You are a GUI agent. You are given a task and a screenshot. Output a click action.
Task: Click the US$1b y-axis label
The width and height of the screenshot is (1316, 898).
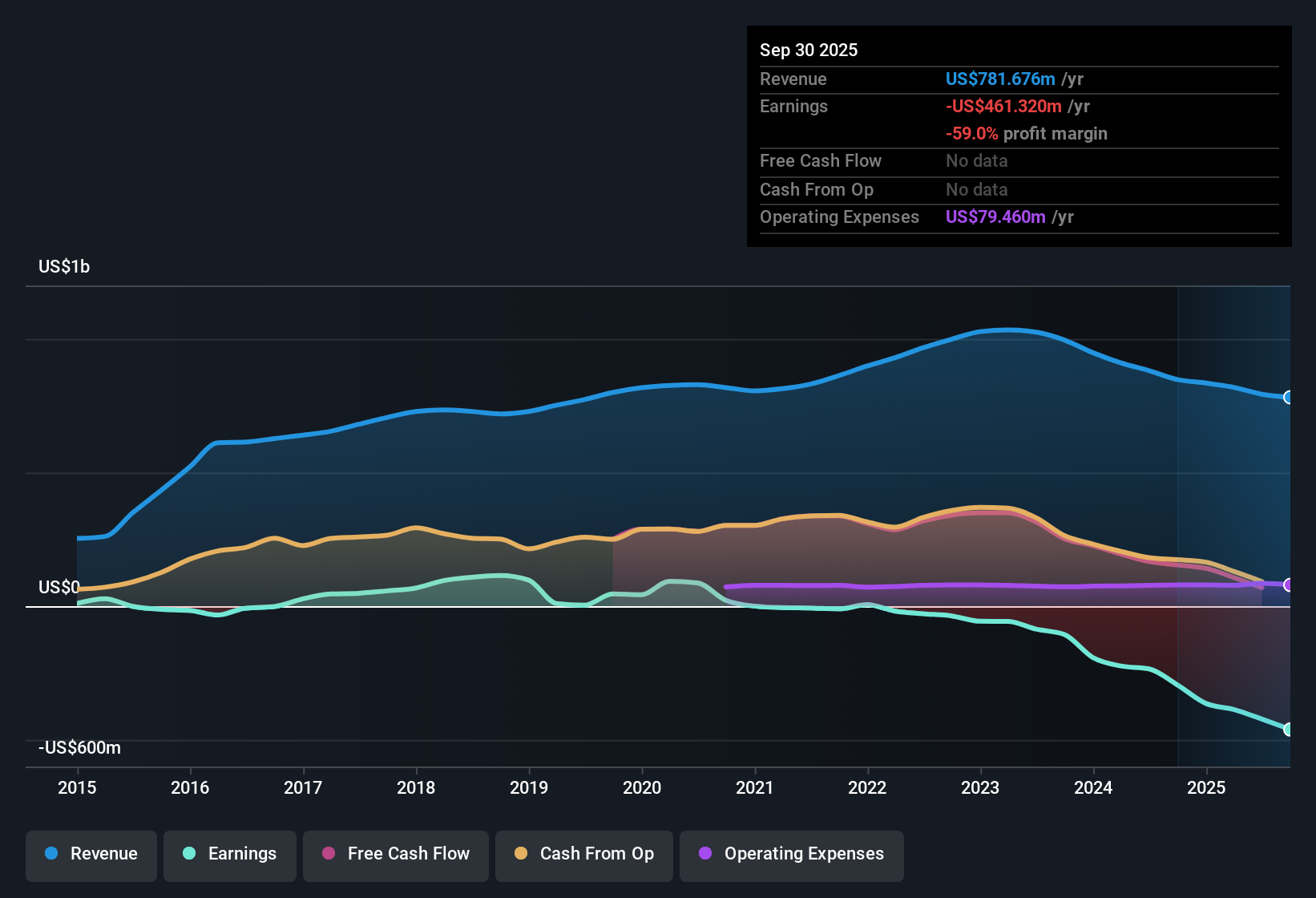[x=64, y=266]
